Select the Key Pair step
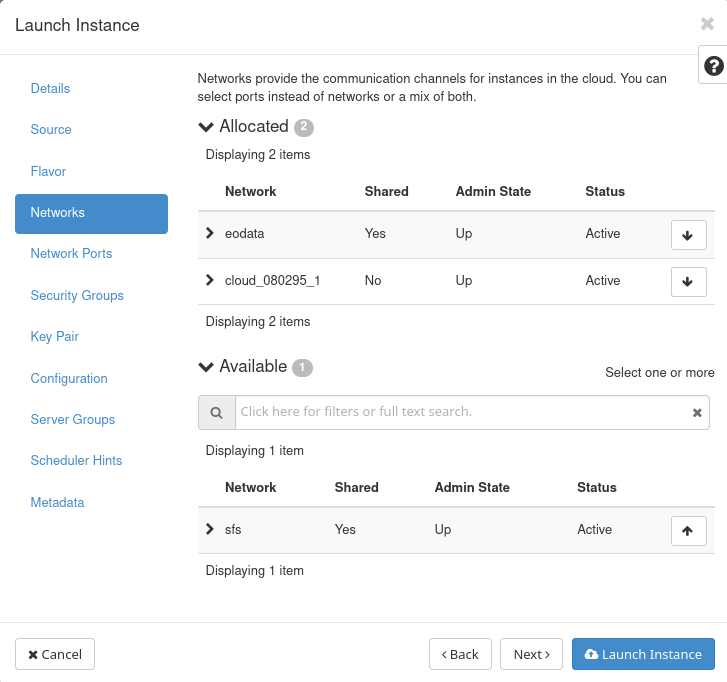This screenshot has height=682, width=727. [x=55, y=337]
